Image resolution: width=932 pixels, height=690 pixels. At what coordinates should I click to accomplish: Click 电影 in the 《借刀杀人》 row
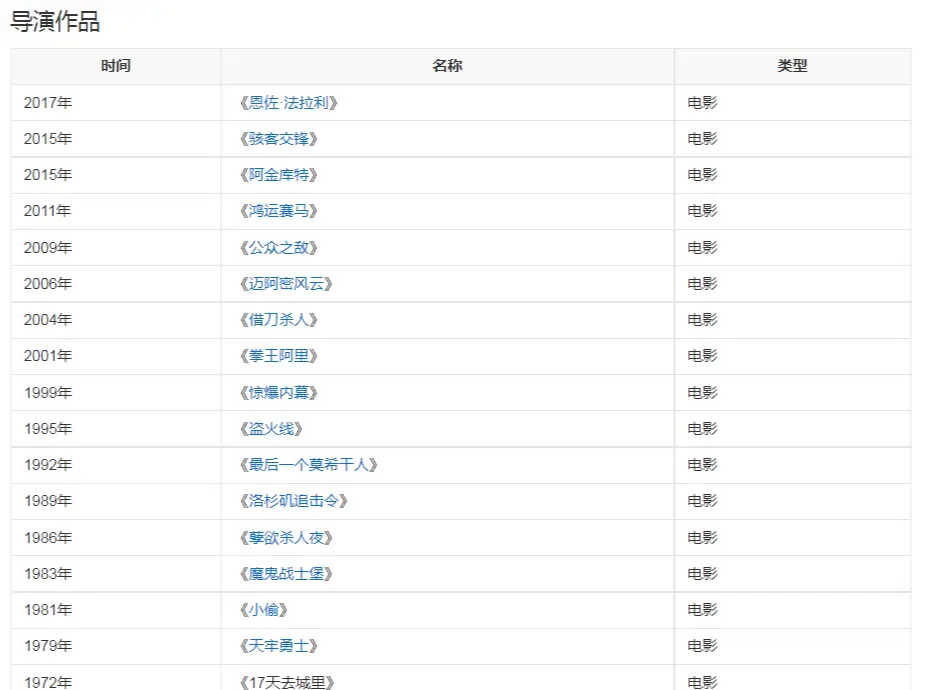pos(702,320)
